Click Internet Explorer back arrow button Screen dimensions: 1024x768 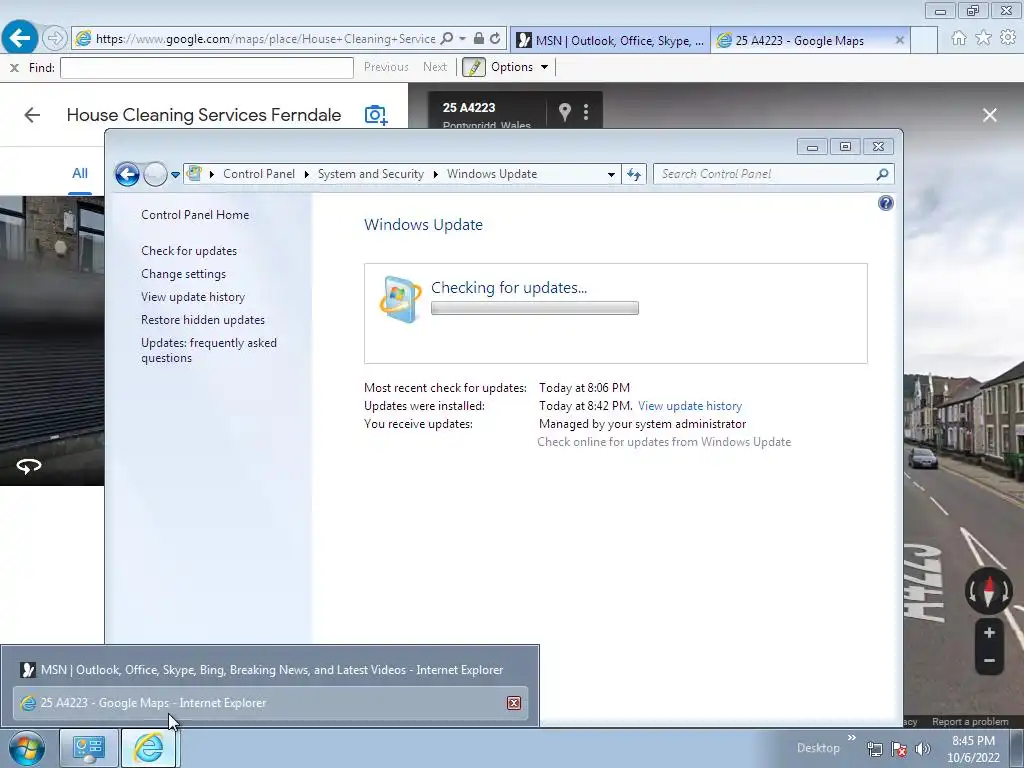point(20,38)
